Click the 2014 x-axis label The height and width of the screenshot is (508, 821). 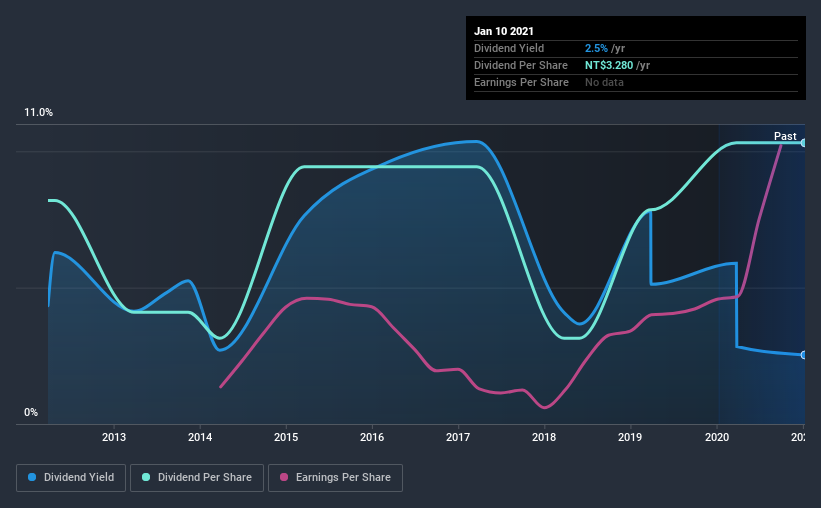click(200, 437)
